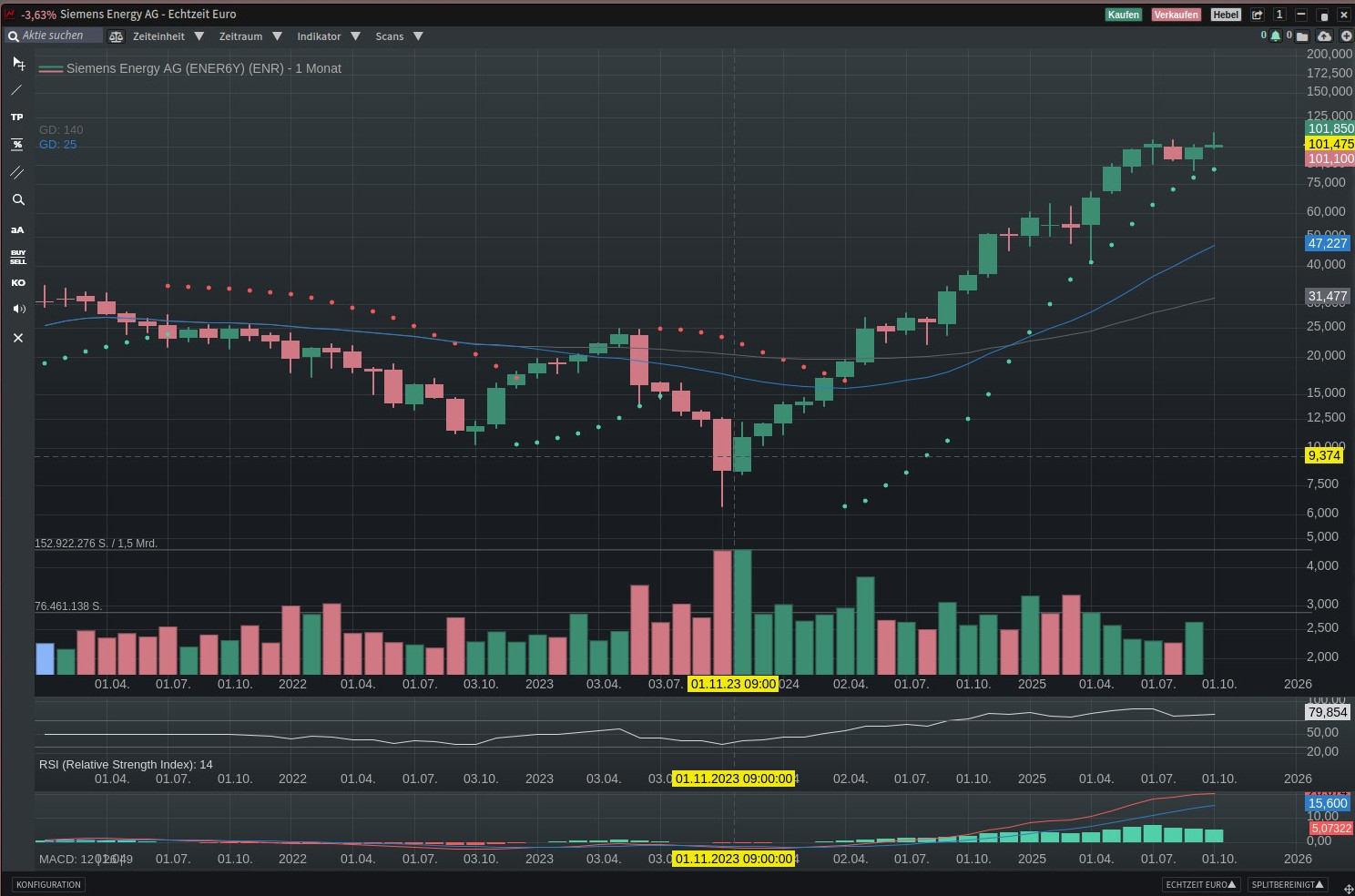Open the Scans menu

tap(399, 36)
